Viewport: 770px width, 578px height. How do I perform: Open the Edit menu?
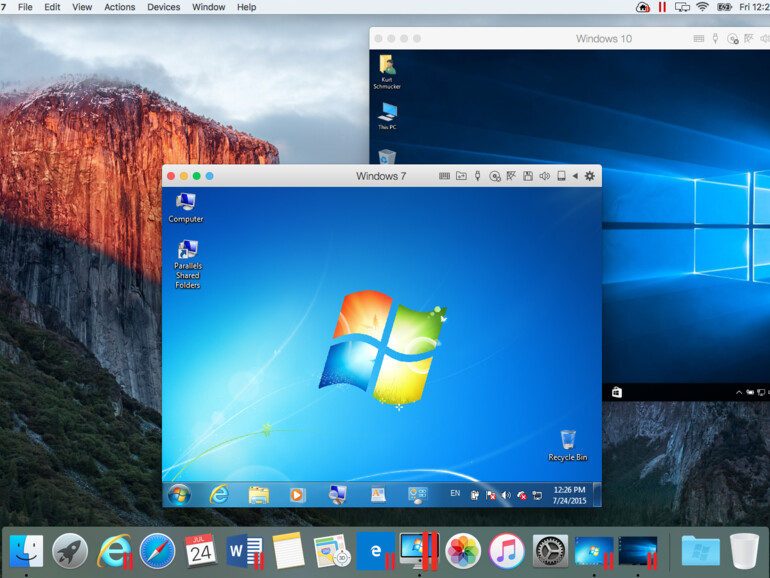coord(52,7)
